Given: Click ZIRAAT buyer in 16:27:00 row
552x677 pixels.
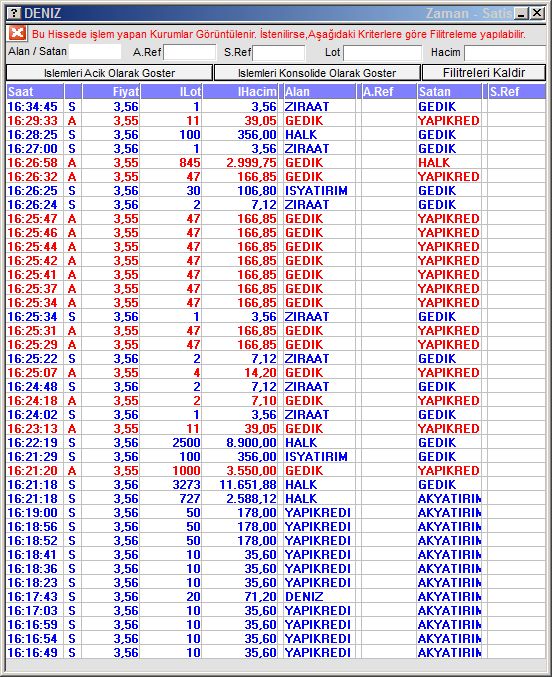Looking at the screenshot, I should [x=307, y=149].
